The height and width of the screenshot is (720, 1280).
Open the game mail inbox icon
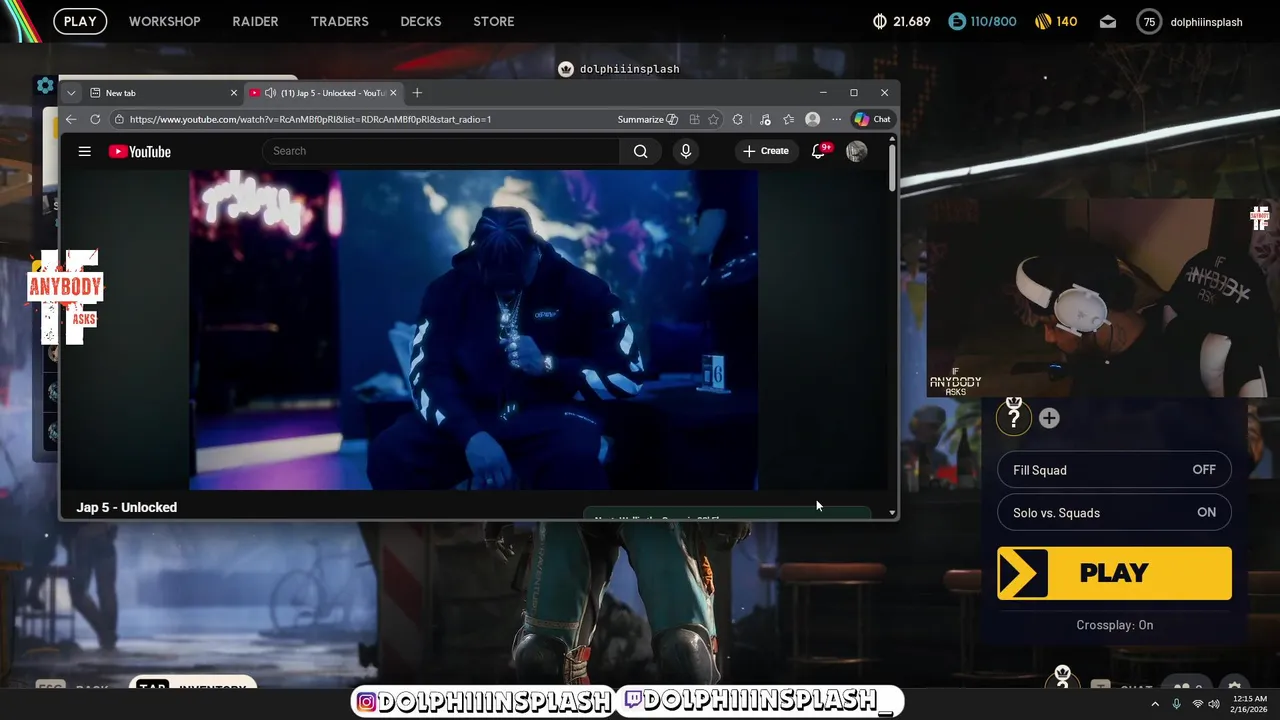coord(1108,21)
